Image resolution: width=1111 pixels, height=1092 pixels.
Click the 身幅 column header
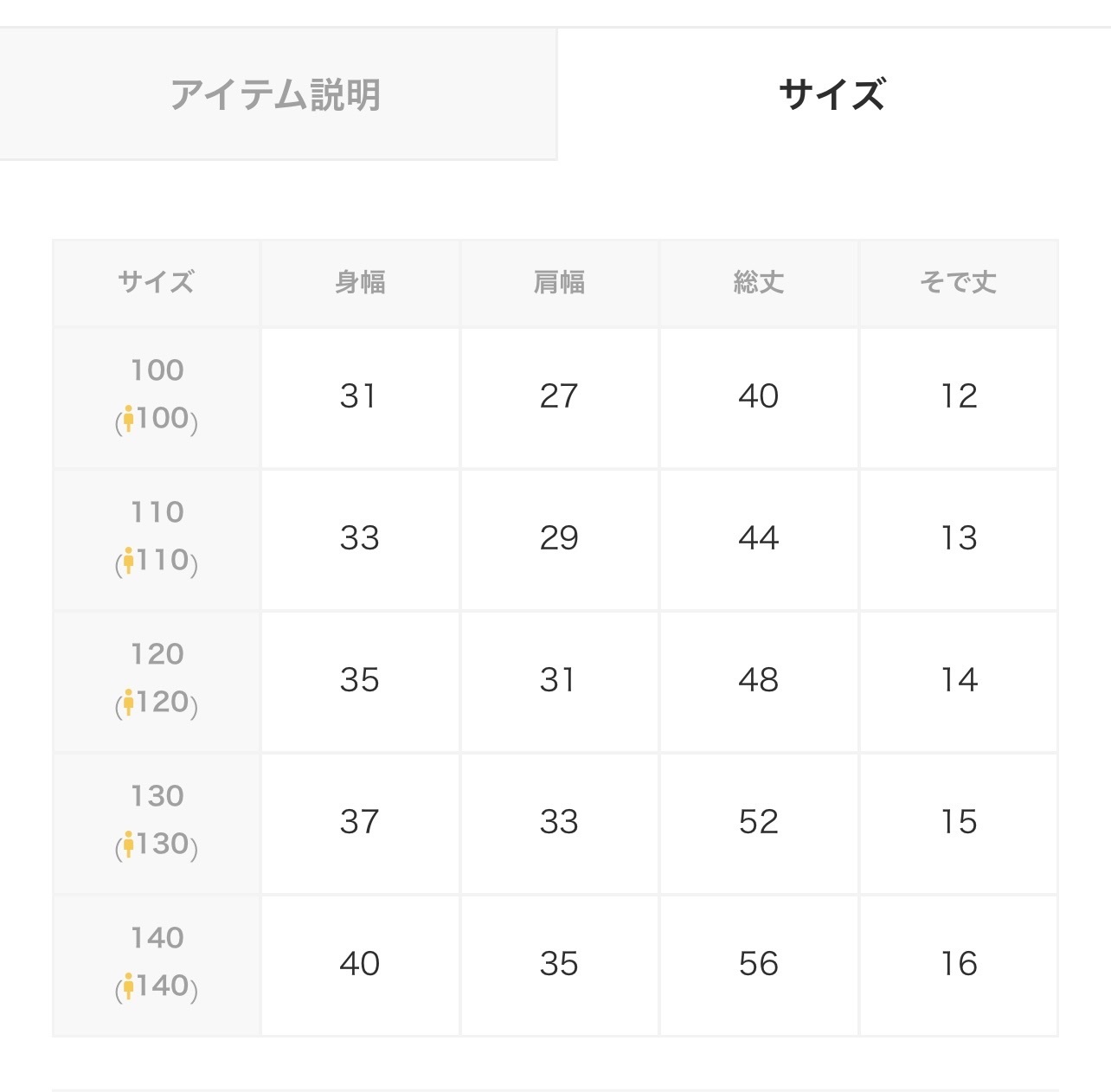(x=360, y=282)
